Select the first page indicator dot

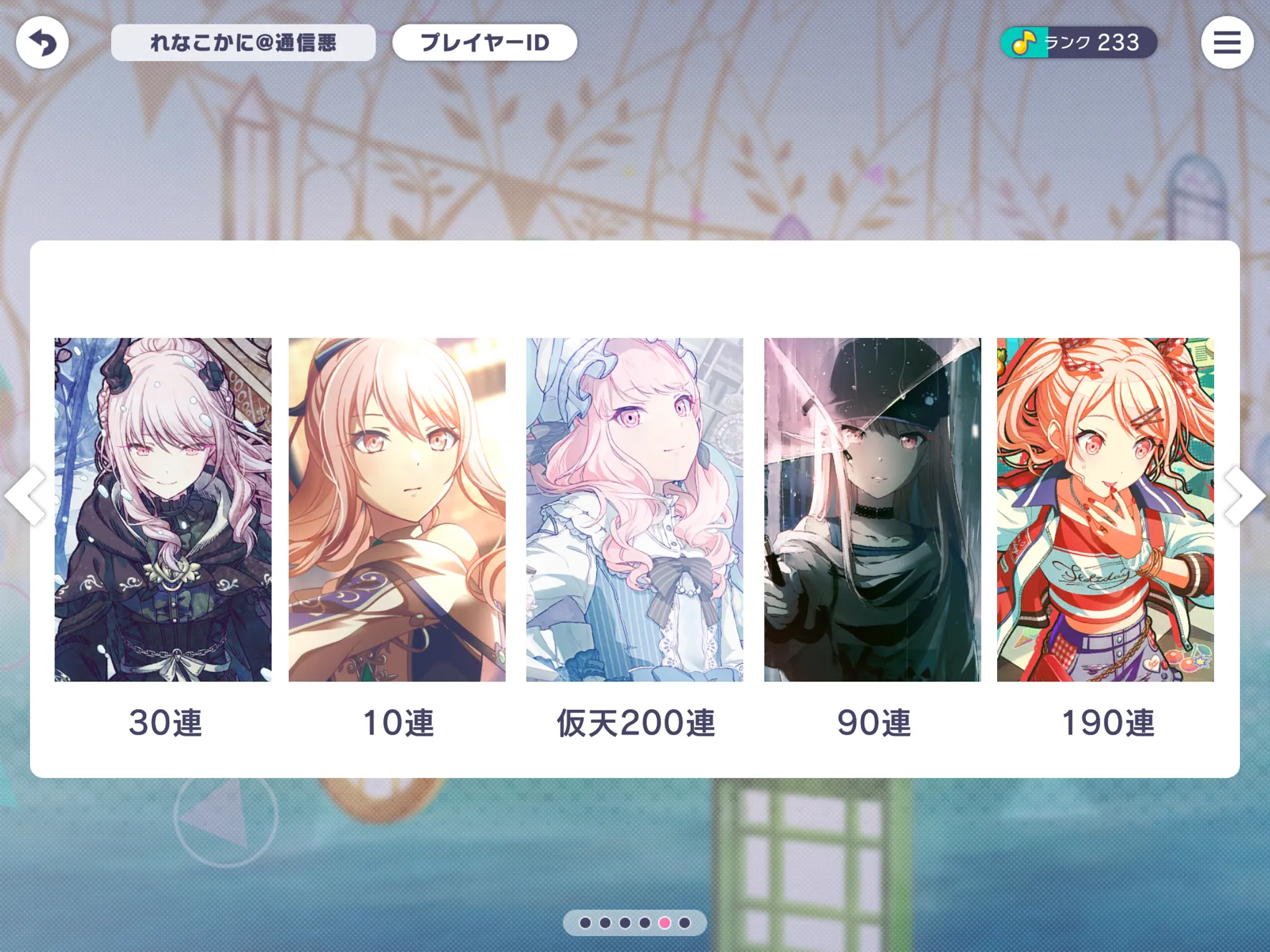[585, 923]
